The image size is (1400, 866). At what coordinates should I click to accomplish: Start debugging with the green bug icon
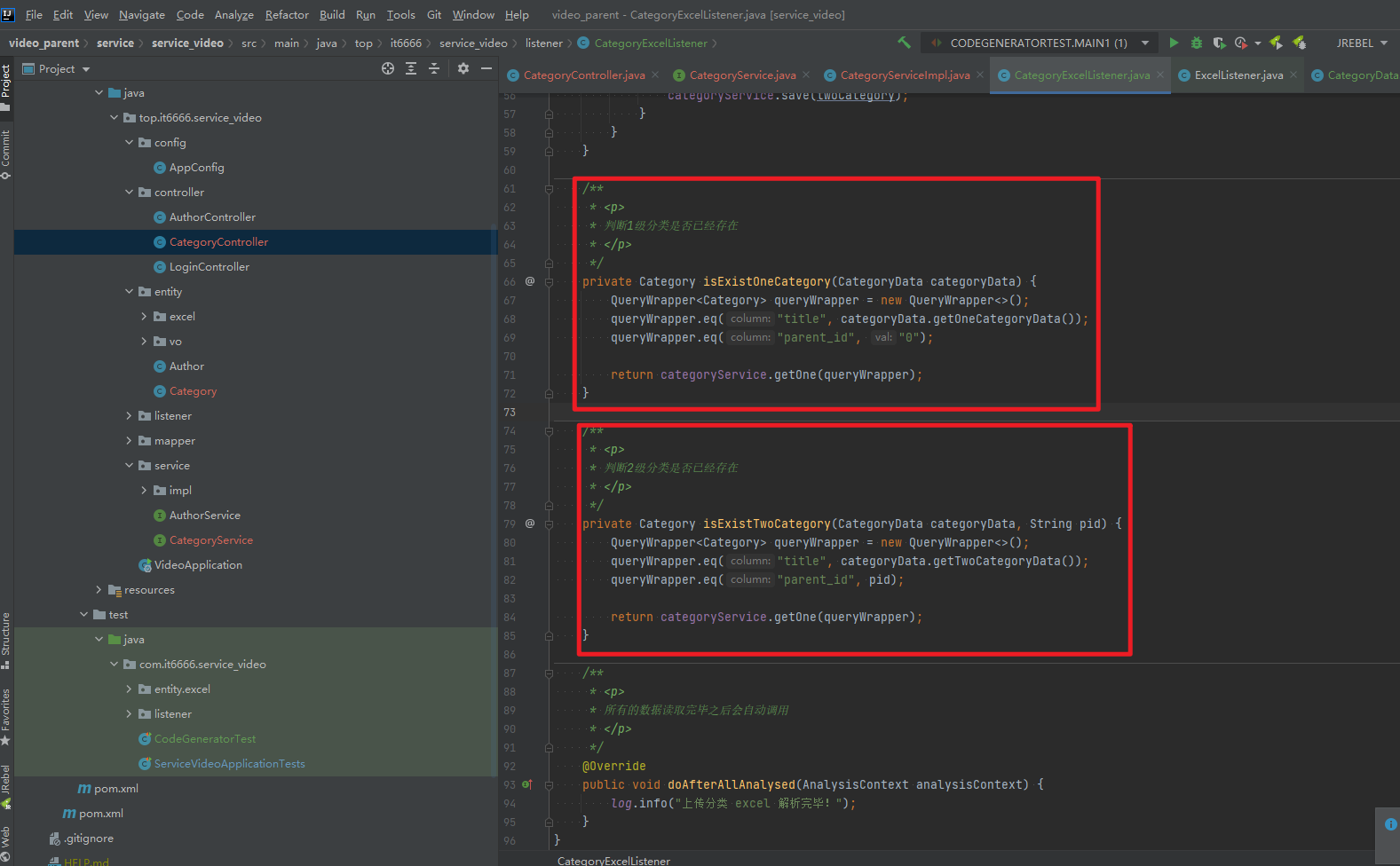point(1197,43)
